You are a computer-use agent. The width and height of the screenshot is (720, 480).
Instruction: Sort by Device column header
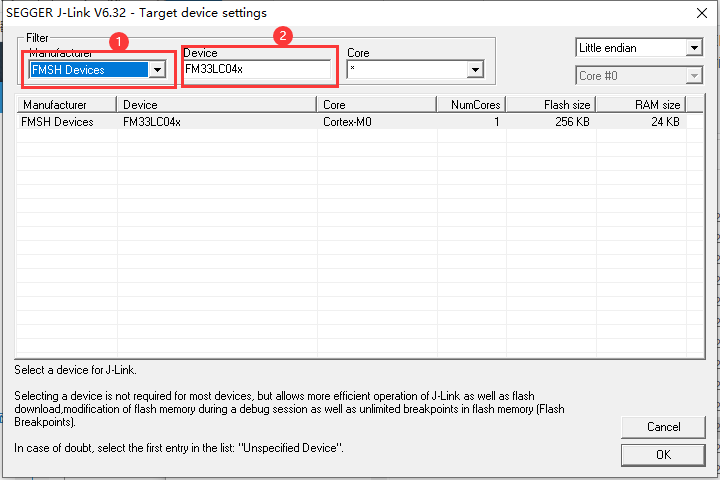(x=217, y=105)
